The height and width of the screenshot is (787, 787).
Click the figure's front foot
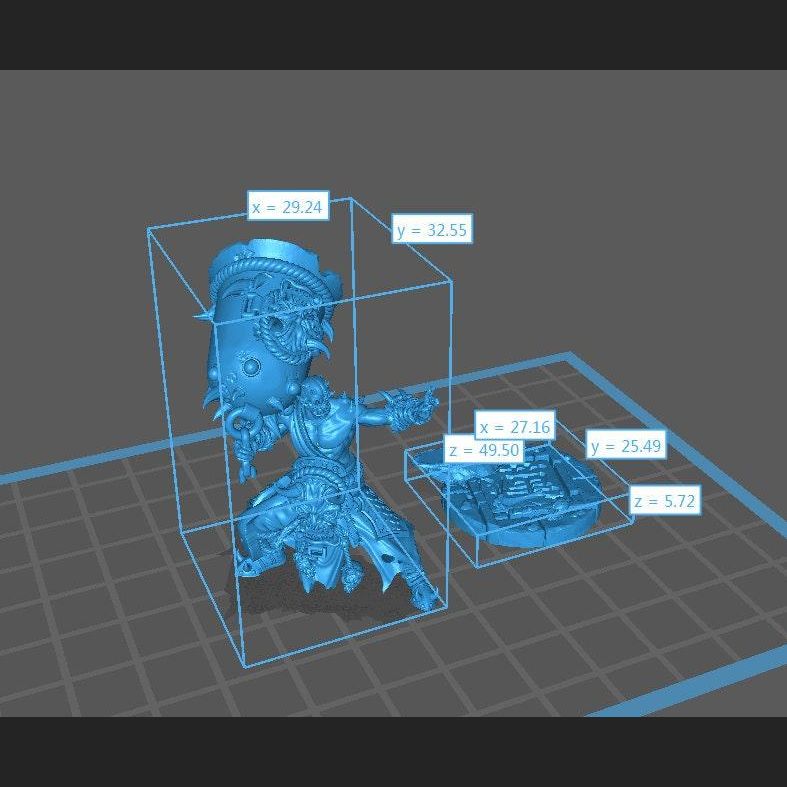[x=424, y=597]
